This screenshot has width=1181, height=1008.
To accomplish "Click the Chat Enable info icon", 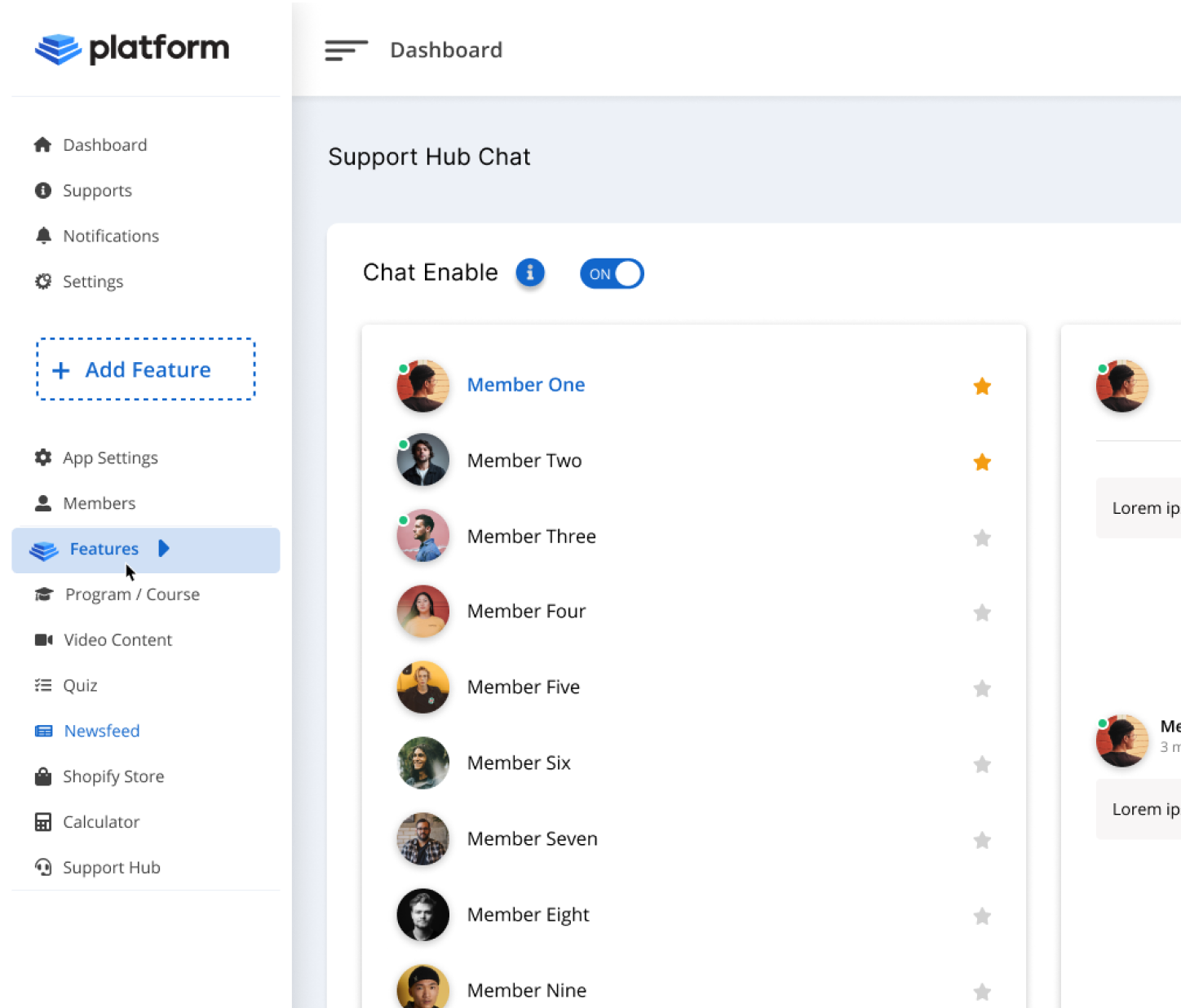I will pyautogui.click(x=530, y=272).
